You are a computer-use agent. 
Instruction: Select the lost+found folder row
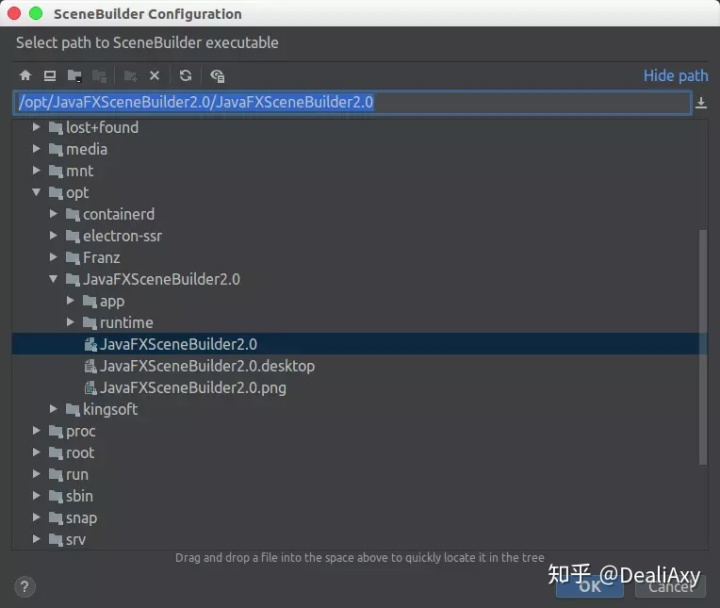[359, 127]
